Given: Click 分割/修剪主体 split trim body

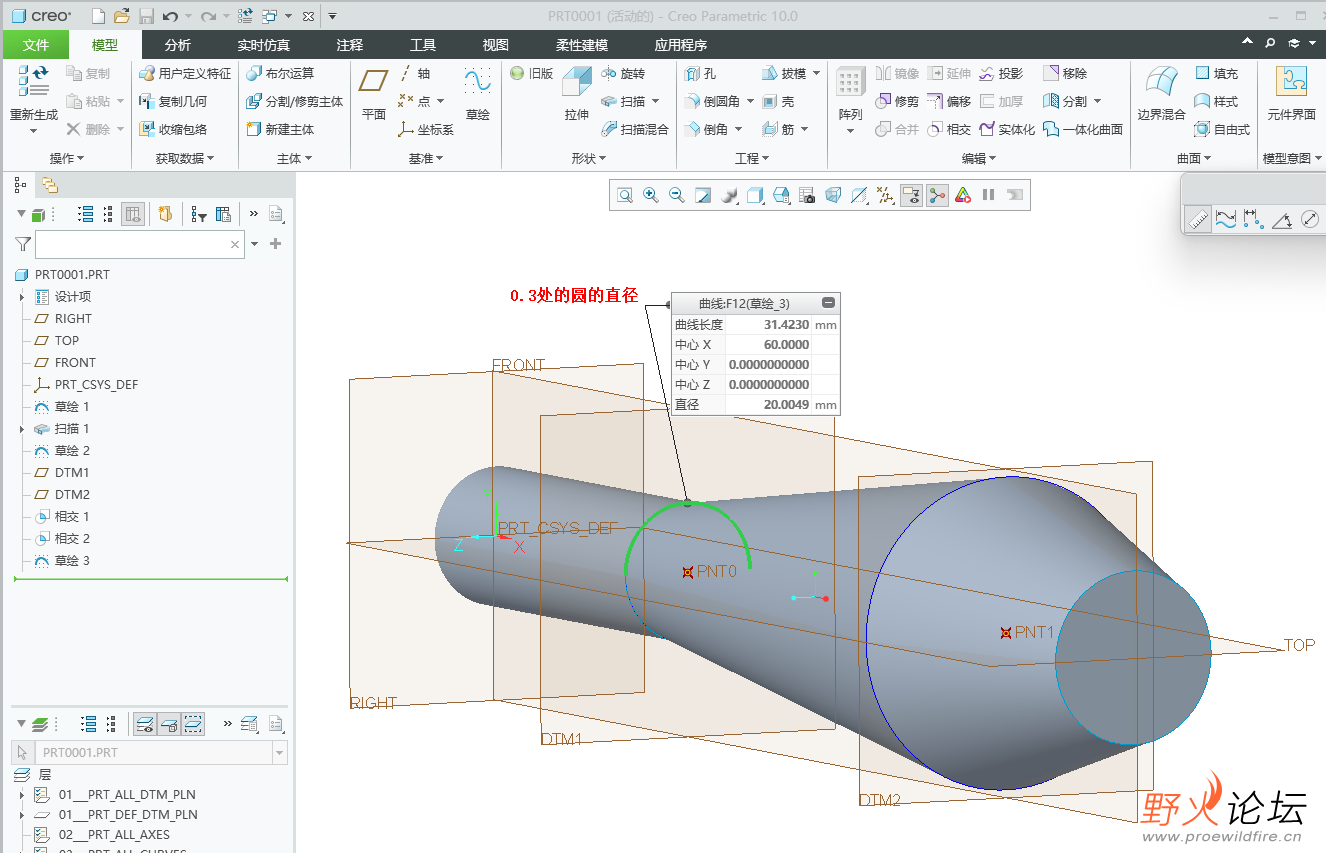Looking at the screenshot, I should pyautogui.click(x=295, y=102).
